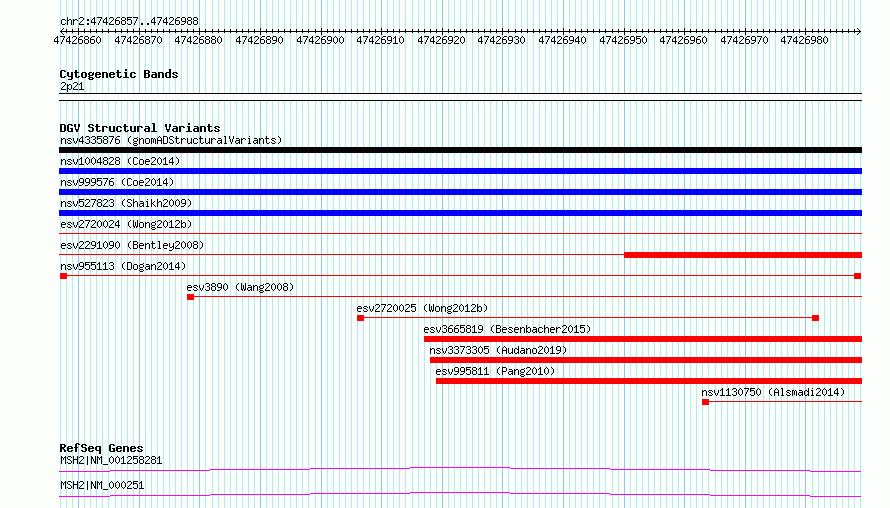
Task: Click ruler position 47426890
Action: [x=259, y=40]
